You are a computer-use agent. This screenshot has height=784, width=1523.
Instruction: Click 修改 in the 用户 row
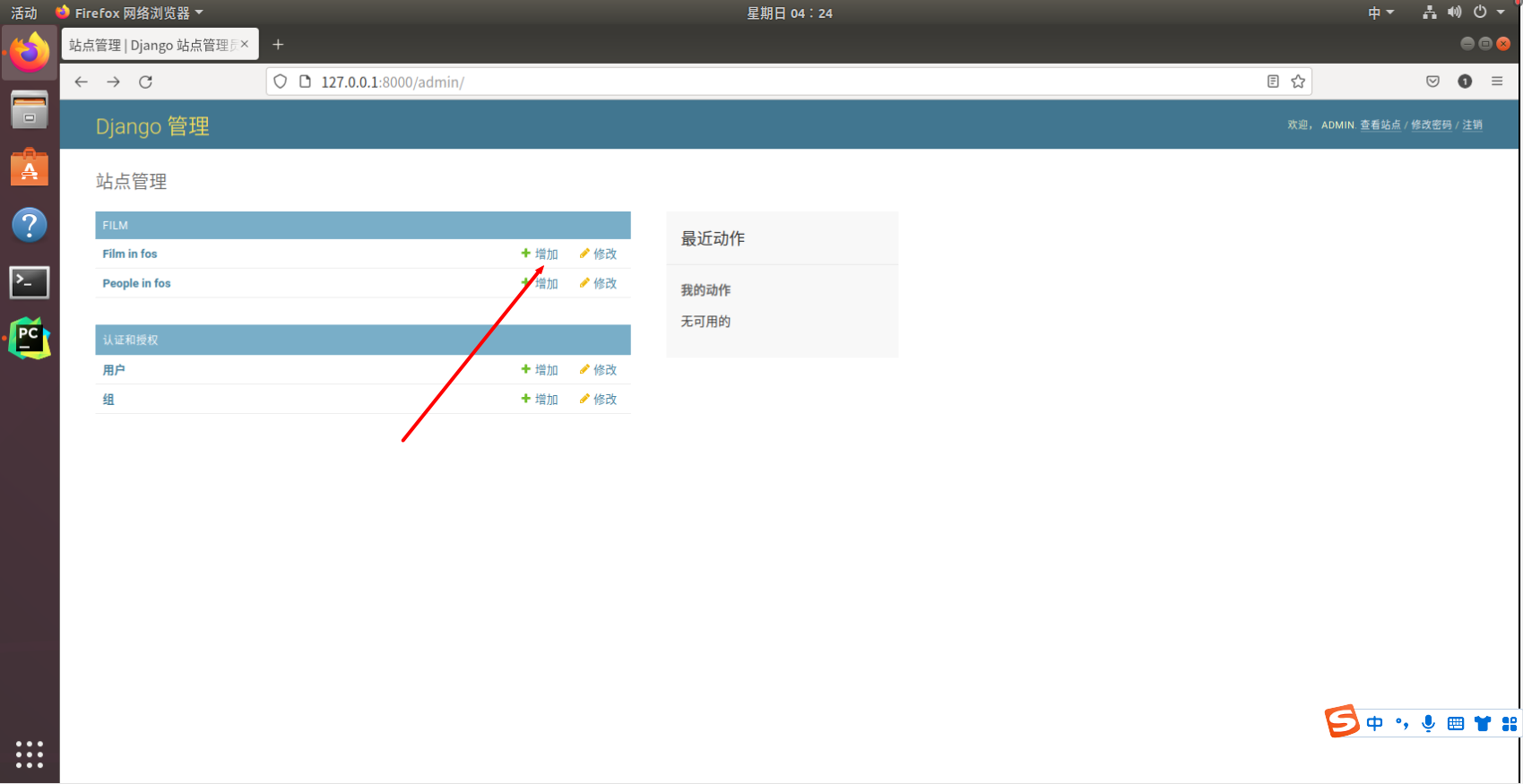coord(598,370)
